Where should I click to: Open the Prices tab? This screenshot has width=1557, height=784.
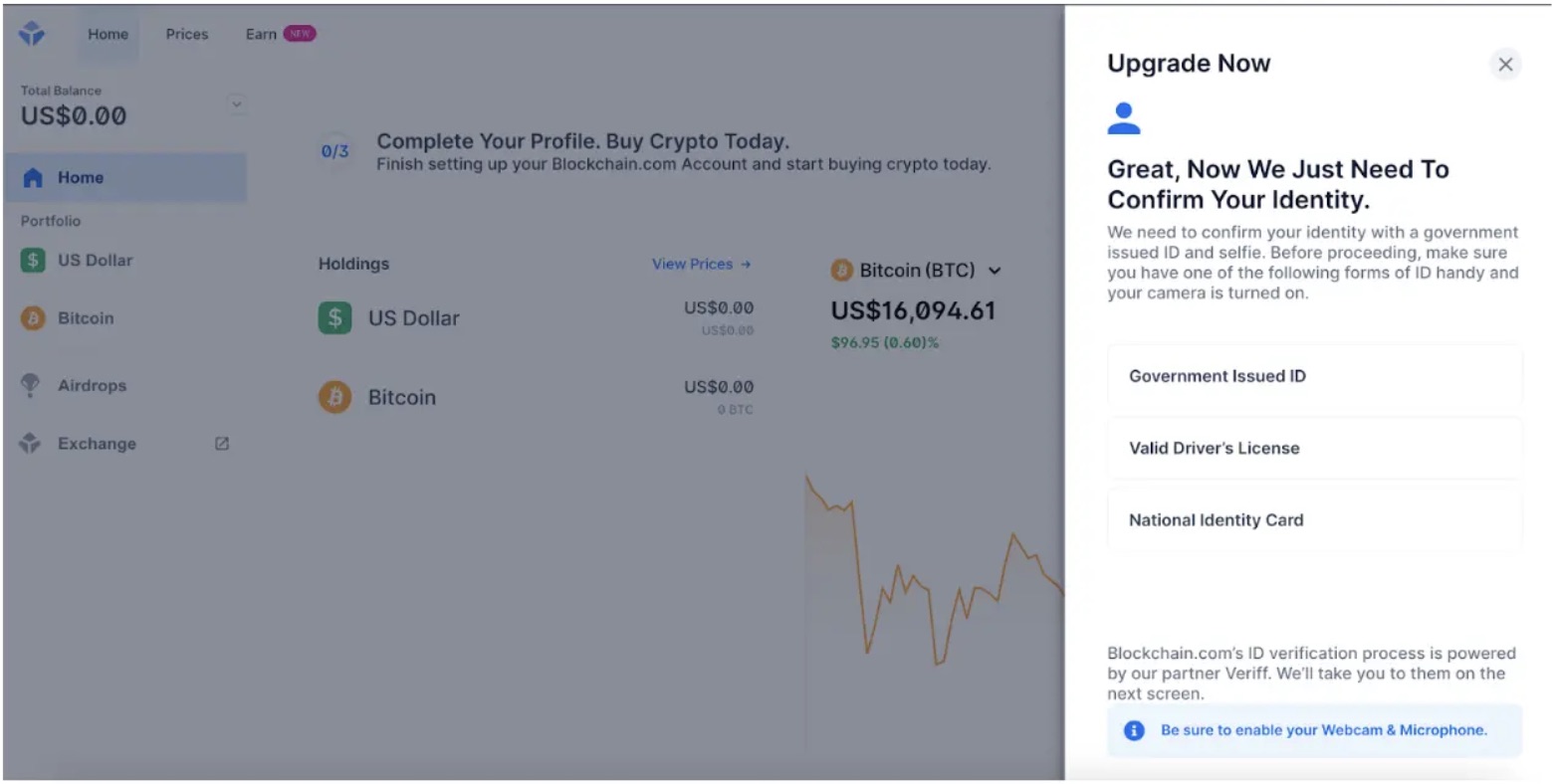pos(187,34)
